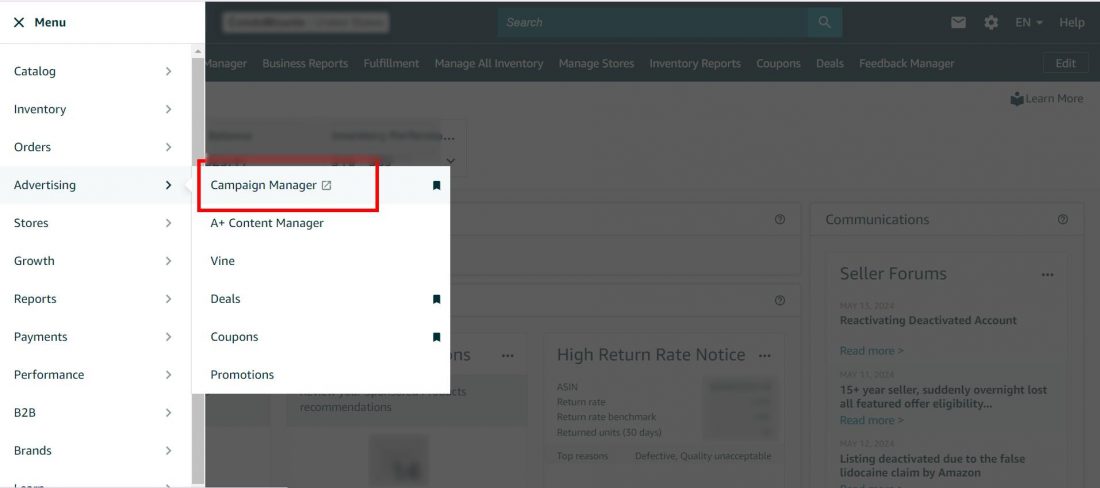
Task: Open Reactivating Deactivated Account forum post
Action: (x=928, y=320)
